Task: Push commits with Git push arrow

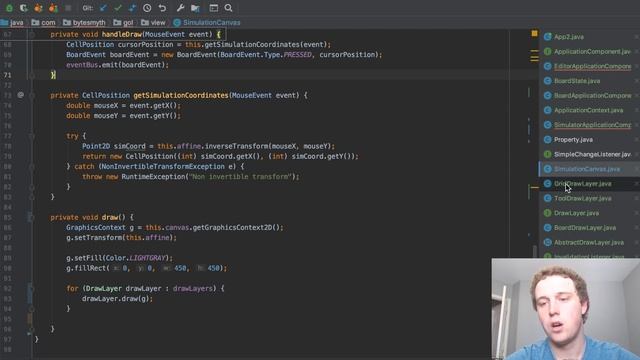Action: click(x=132, y=8)
